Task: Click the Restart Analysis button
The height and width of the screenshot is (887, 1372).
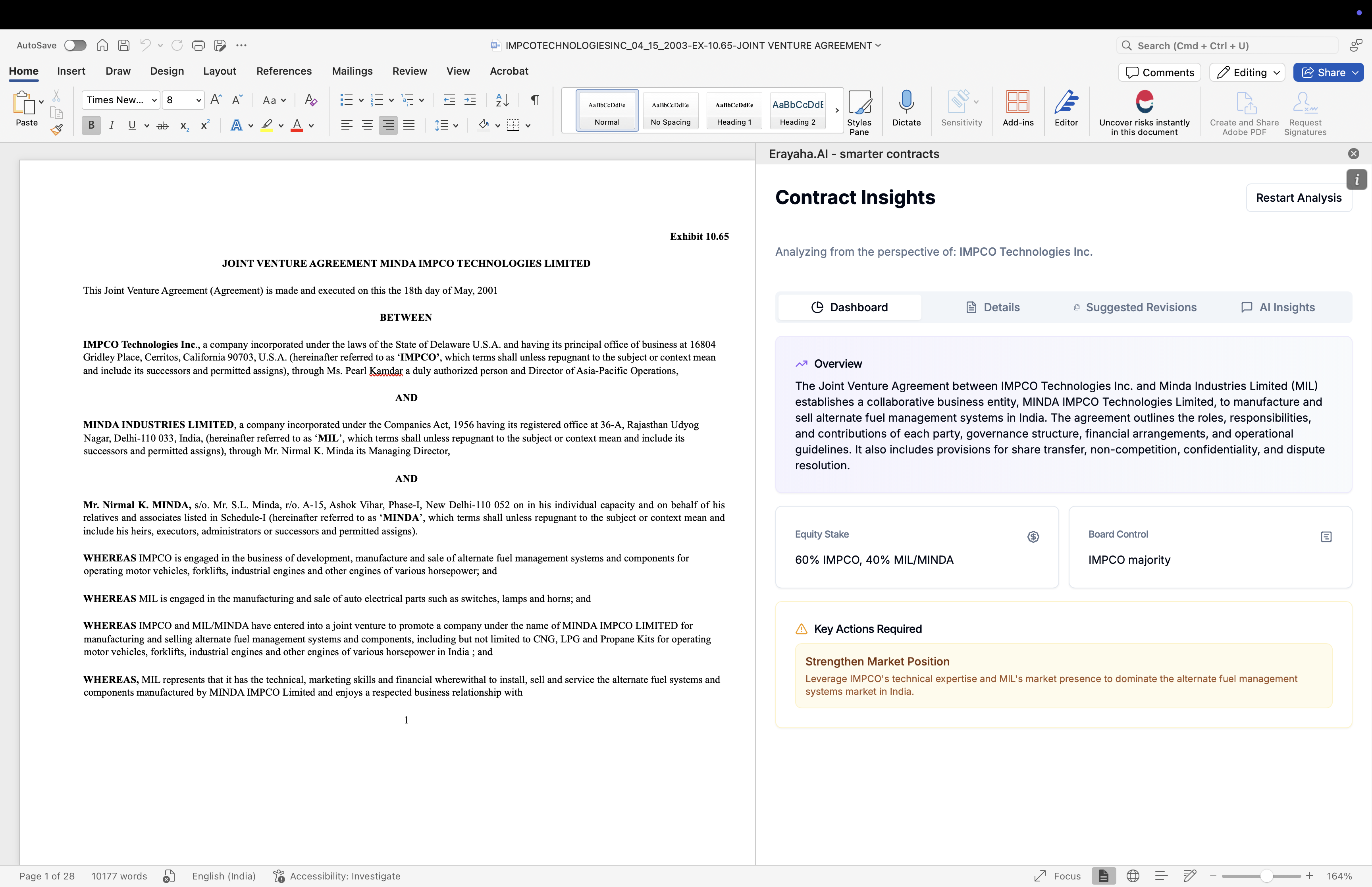Action: 1298,198
